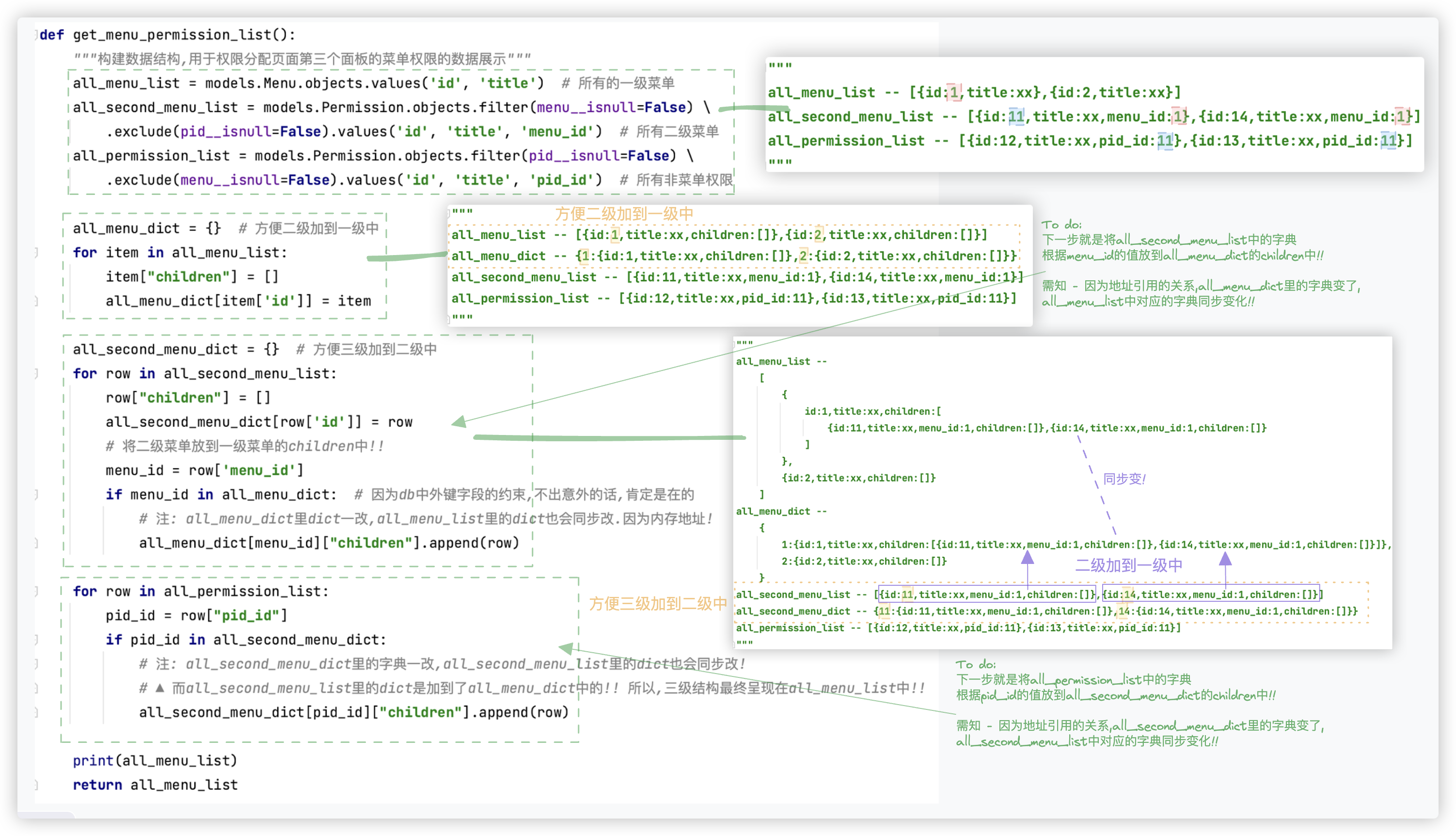Viewport: 1456px width, 836px height.
Task: Click fold end marker at return statement
Action: [x=36, y=784]
